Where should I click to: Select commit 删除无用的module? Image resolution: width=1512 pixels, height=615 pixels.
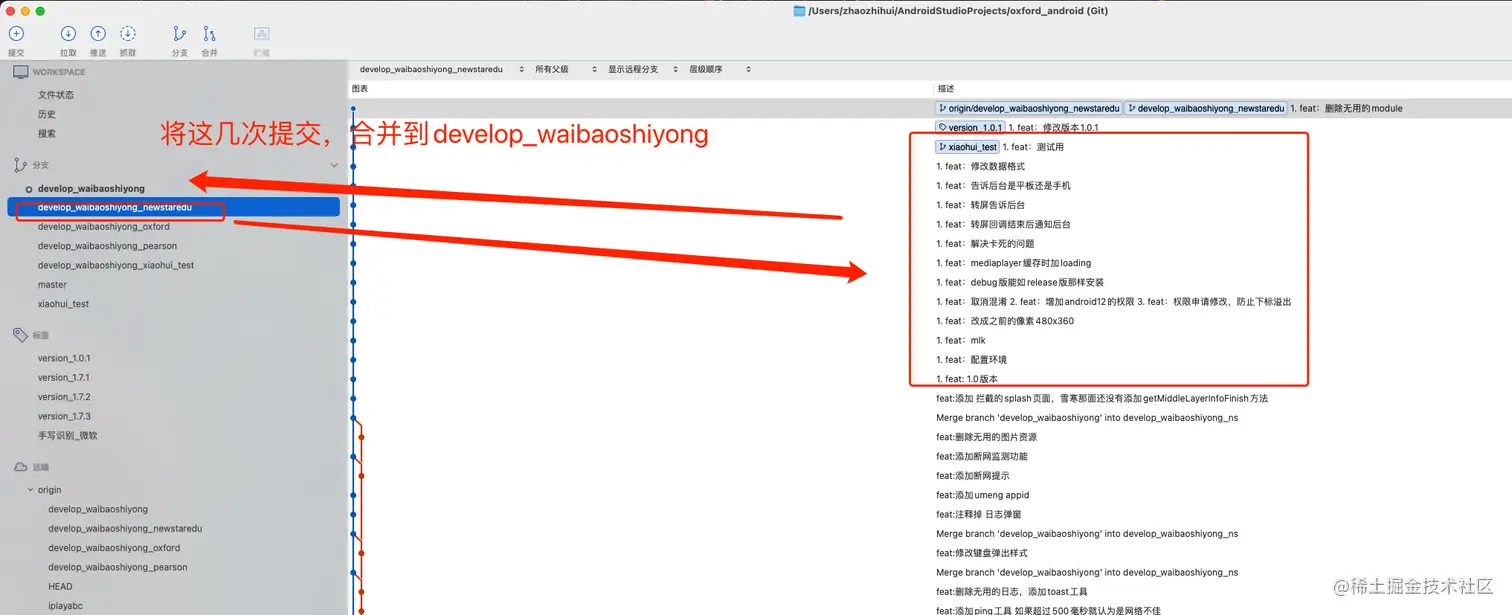coord(1346,108)
